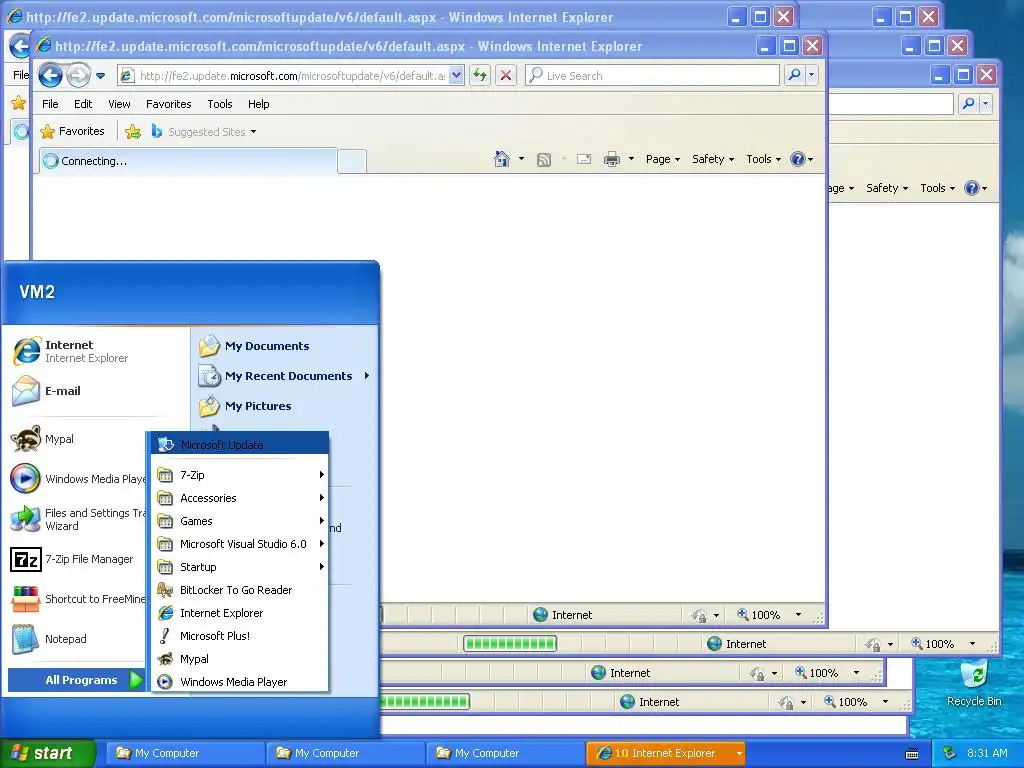Expand the Startup program folder
The width and height of the screenshot is (1024, 768).
point(240,567)
